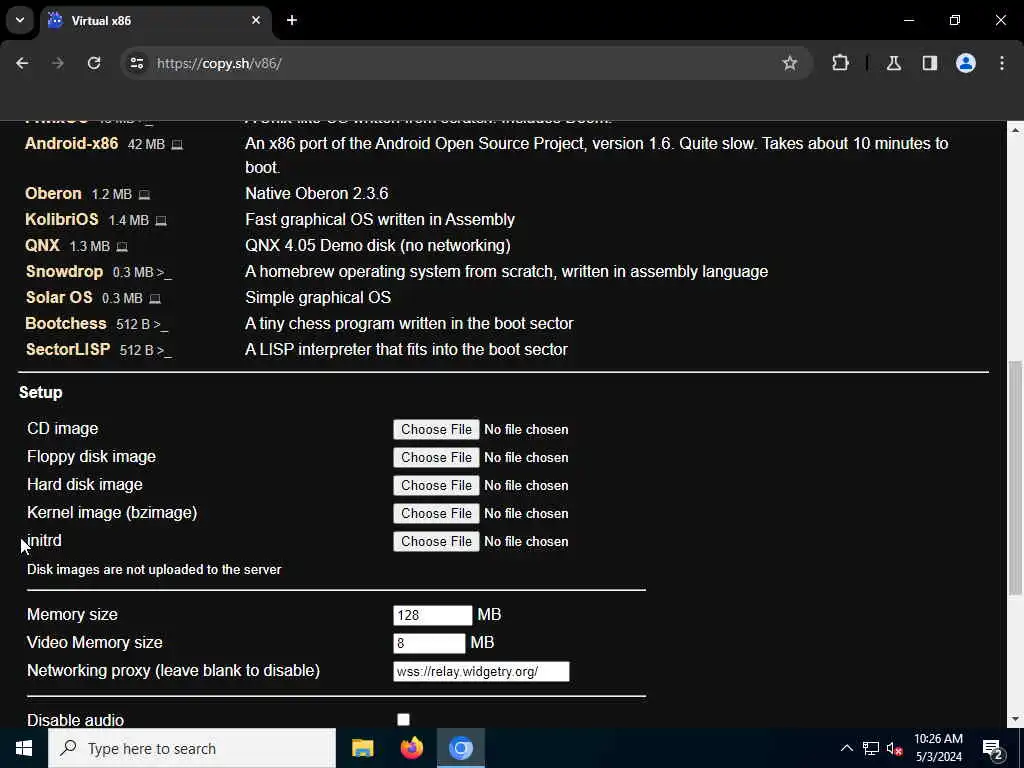Screen dimensions: 1024x768
Task: Bookmark this page with the star icon
Action: point(790,63)
